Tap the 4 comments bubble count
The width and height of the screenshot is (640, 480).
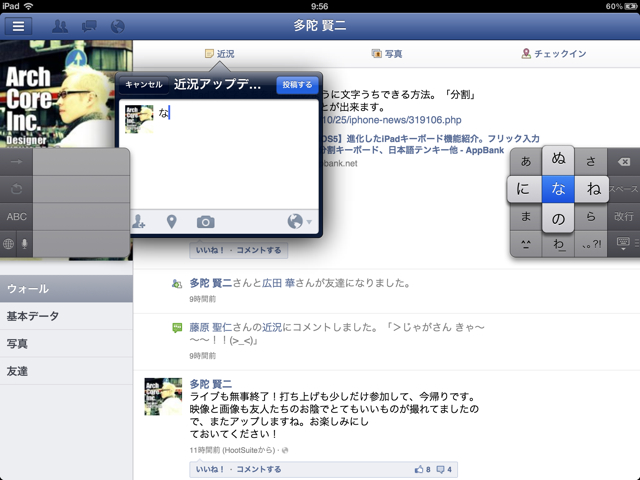coord(444,469)
